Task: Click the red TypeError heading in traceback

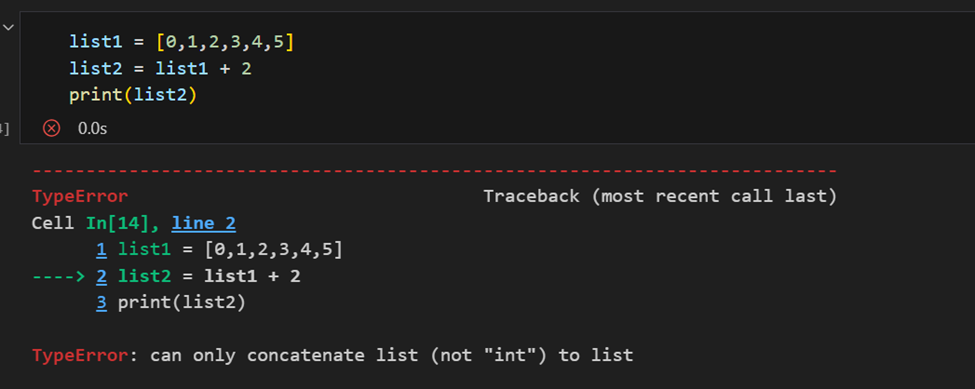Action: click(80, 196)
